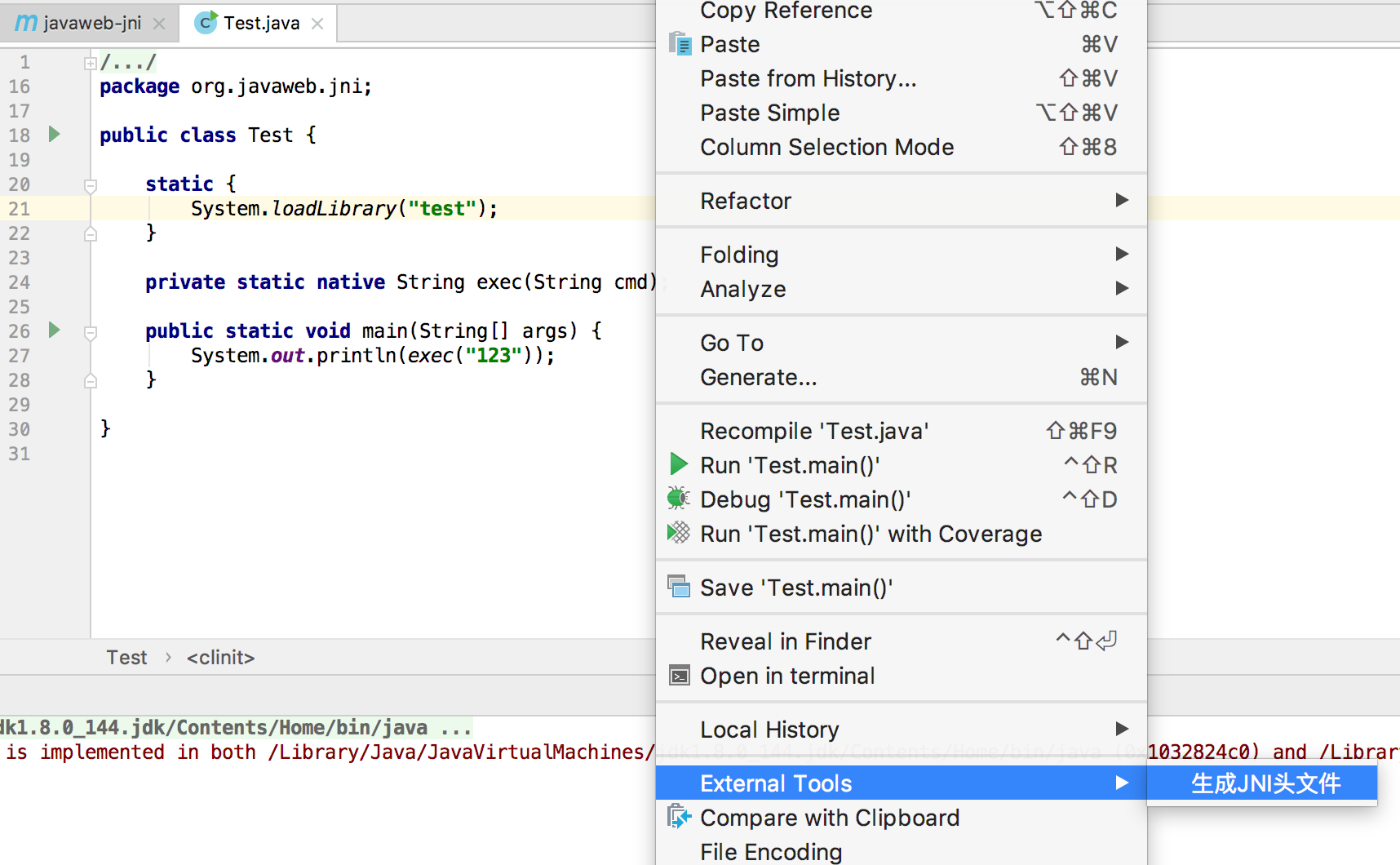Open the External Tools submenu
Viewport: 1400px width, 865px height.
[901, 783]
